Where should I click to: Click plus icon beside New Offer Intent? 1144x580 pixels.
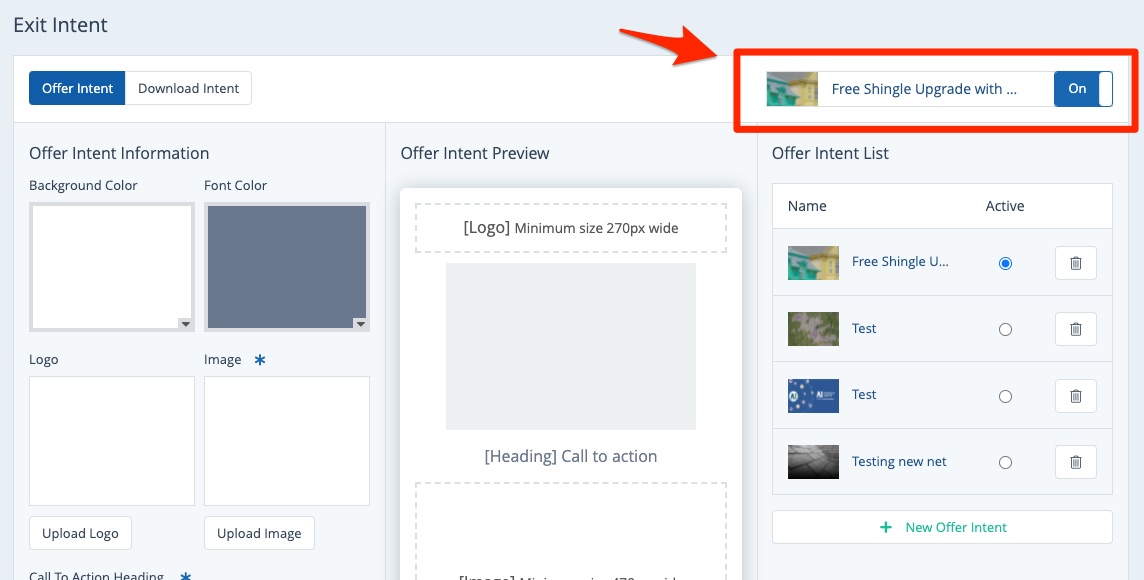885,527
